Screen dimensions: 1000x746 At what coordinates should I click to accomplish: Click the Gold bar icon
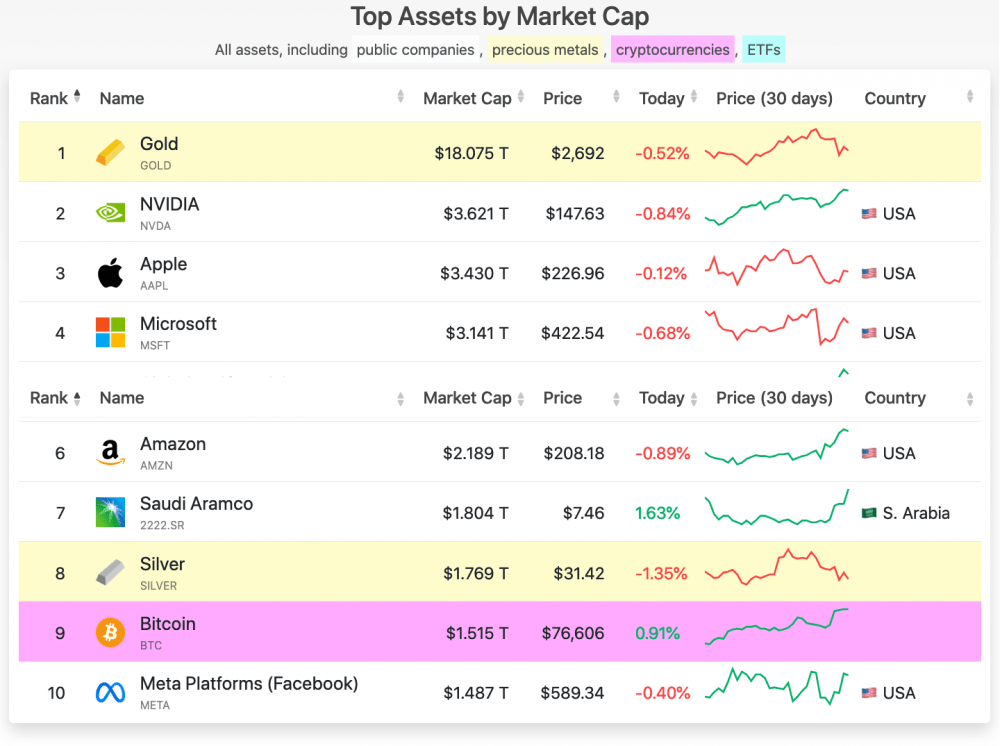click(111, 153)
